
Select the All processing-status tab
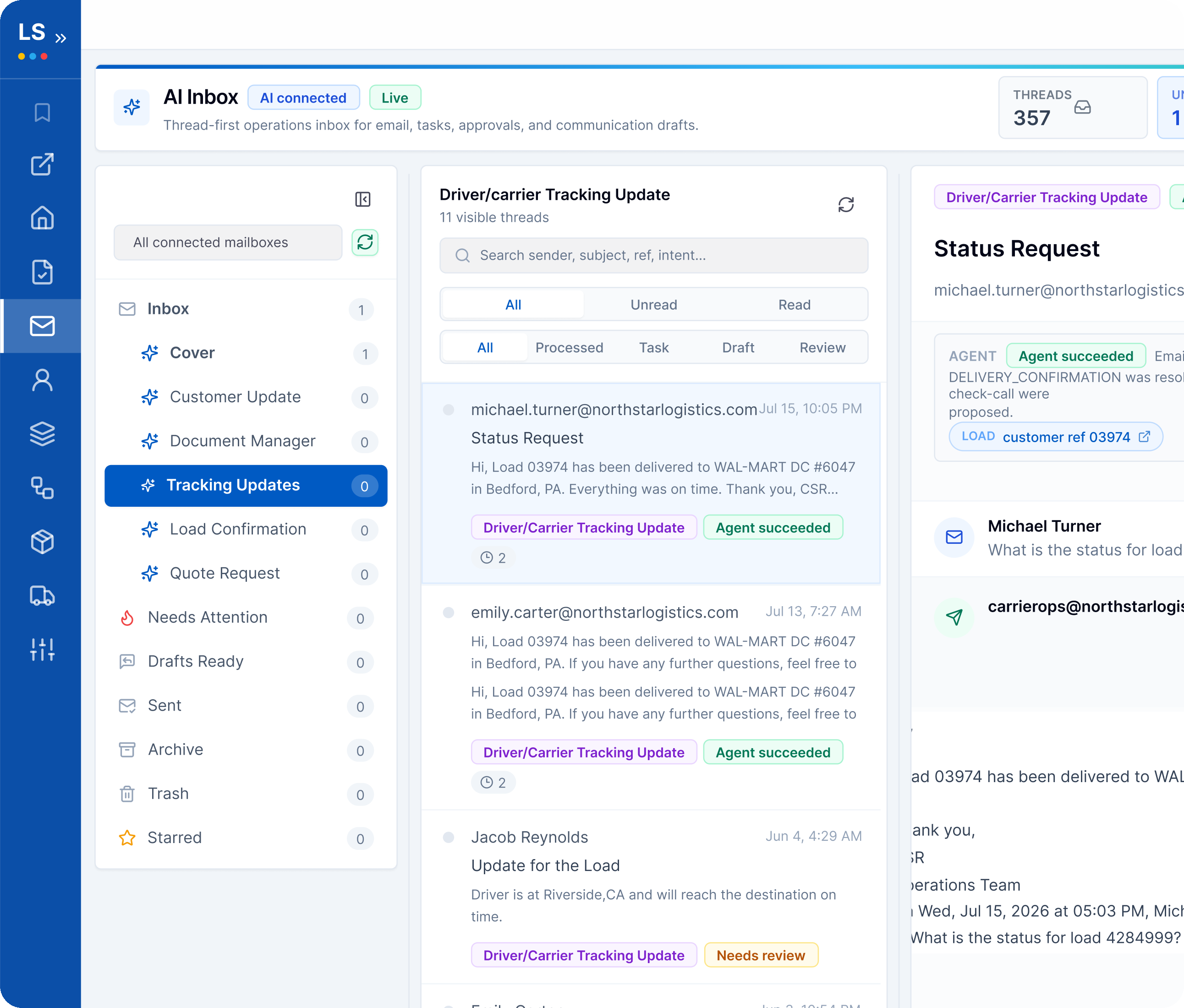point(485,347)
